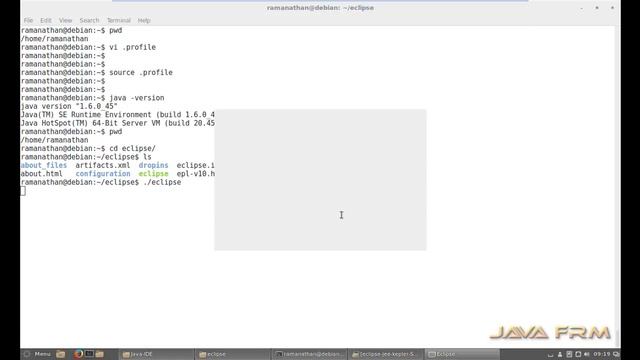
Task: Open the Help menu
Action: 144,20
